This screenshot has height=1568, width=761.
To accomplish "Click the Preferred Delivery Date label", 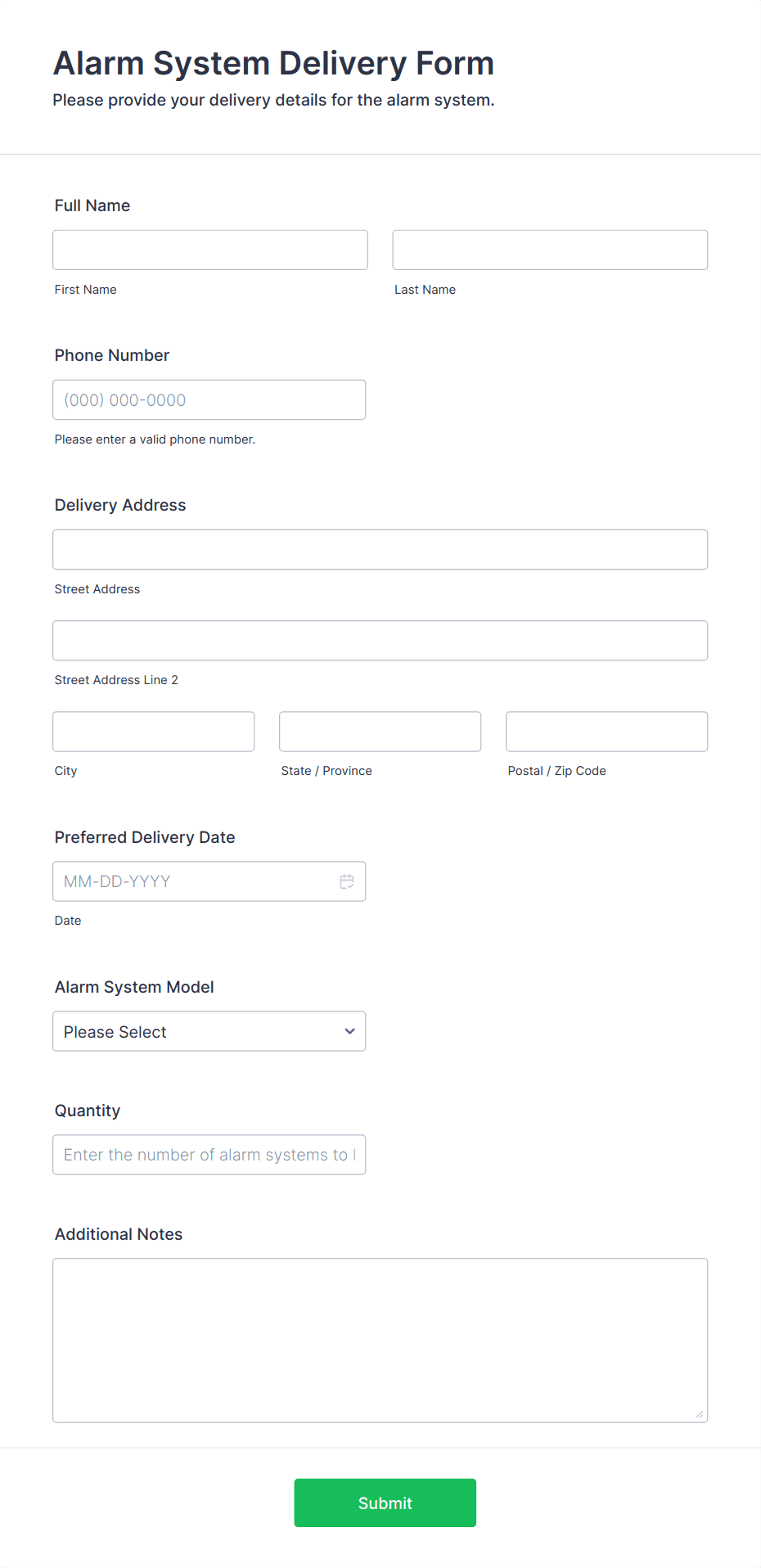I will 145,837.
